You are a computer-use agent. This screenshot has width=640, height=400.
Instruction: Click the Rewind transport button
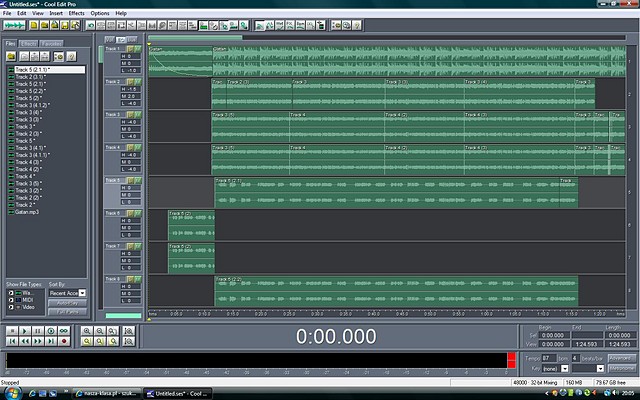[x=24, y=341]
